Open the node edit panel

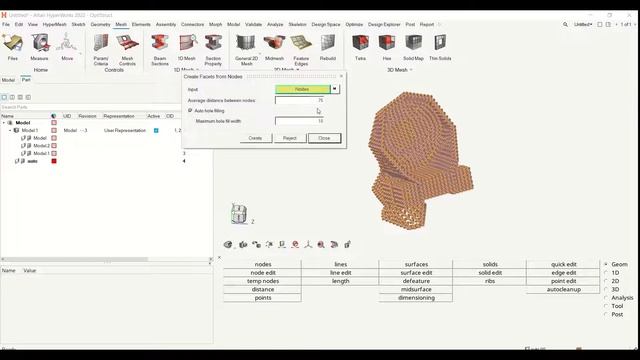coord(263,273)
